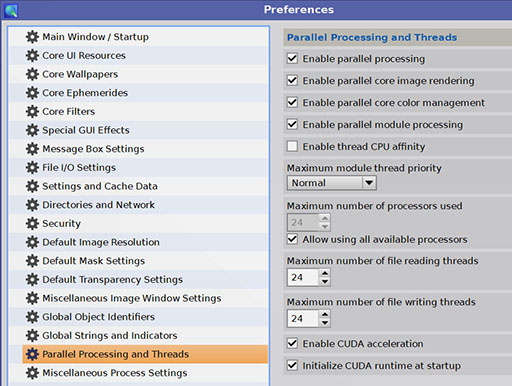The image size is (512, 386).
Task: Click the gear icon beside Default Transparency Settings
Action: tap(32, 279)
